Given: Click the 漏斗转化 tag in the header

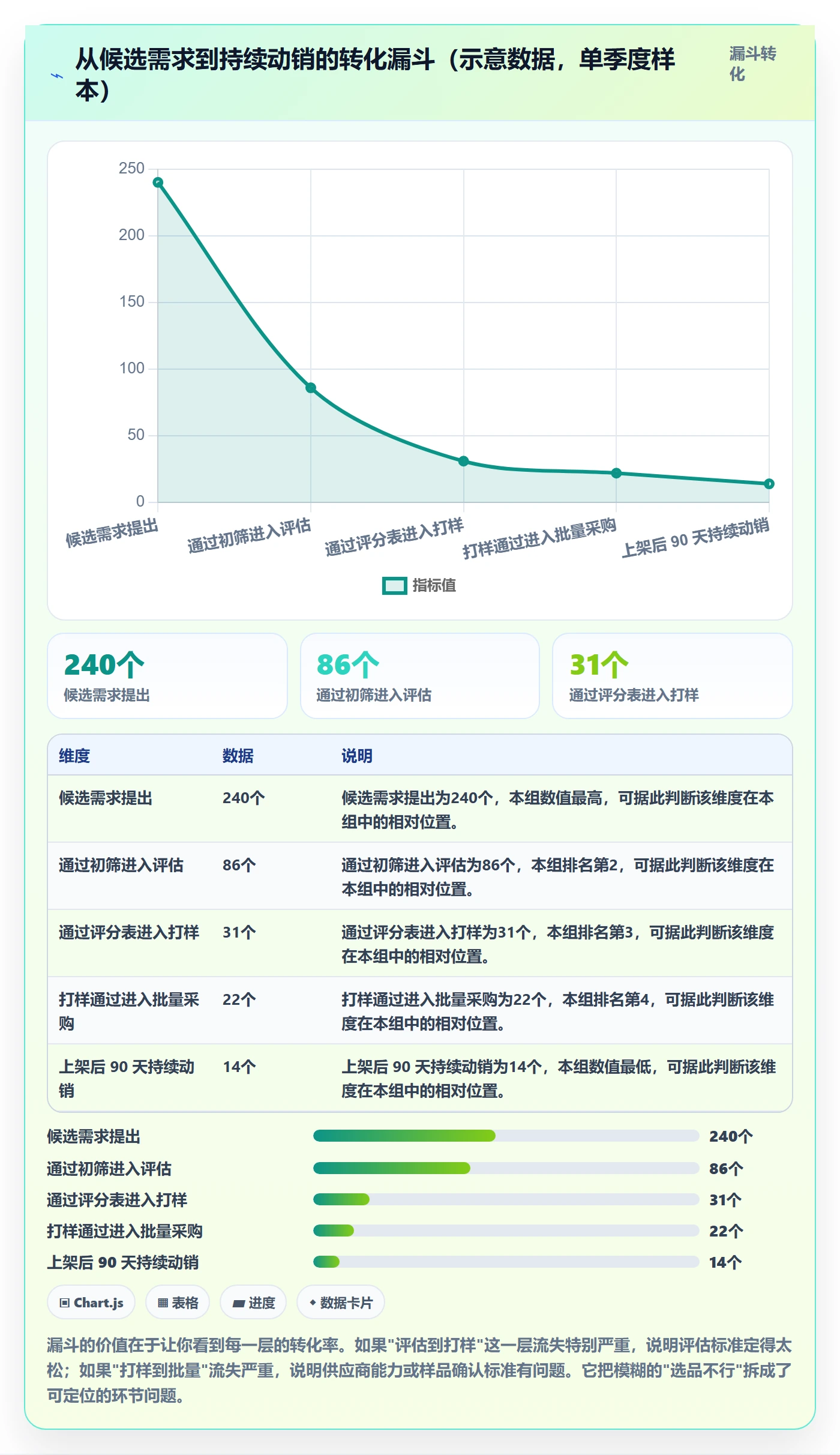Looking at the screenshot, I should (x=752, y=64).
